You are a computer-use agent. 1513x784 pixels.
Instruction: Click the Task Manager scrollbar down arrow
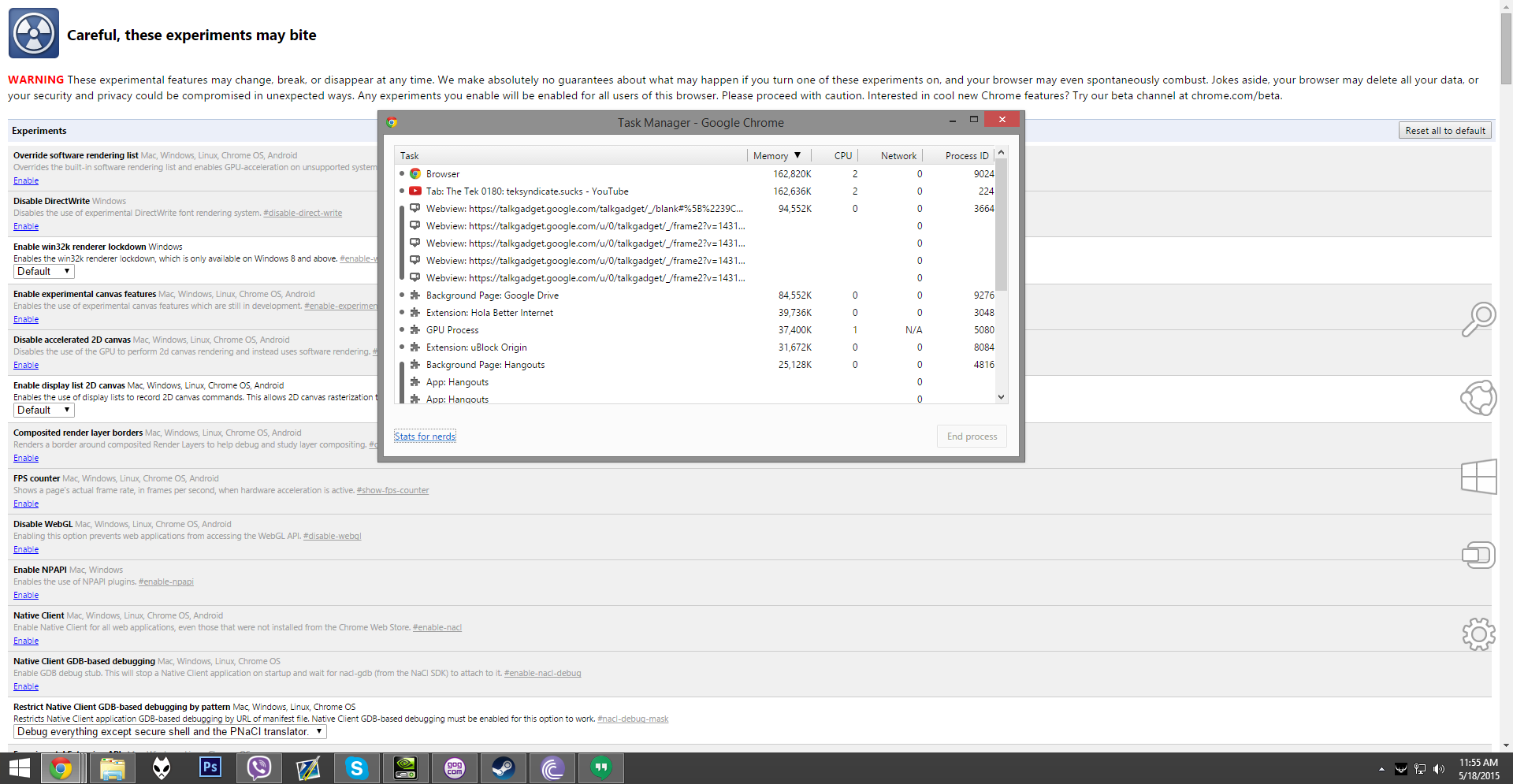[1002, 397]
